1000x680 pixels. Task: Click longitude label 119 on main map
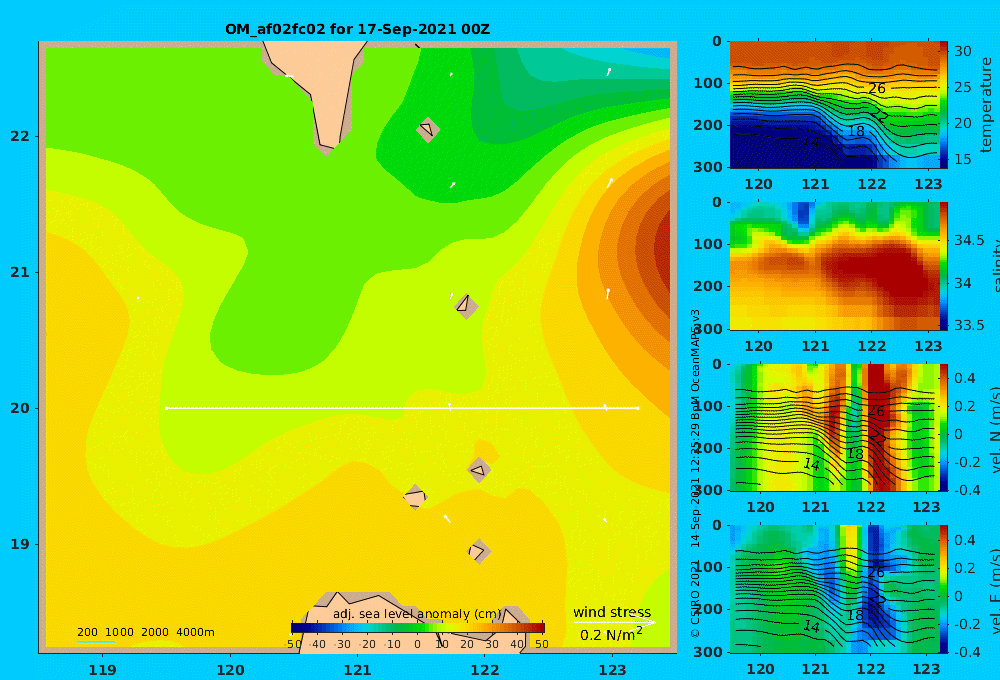point(103,670)
